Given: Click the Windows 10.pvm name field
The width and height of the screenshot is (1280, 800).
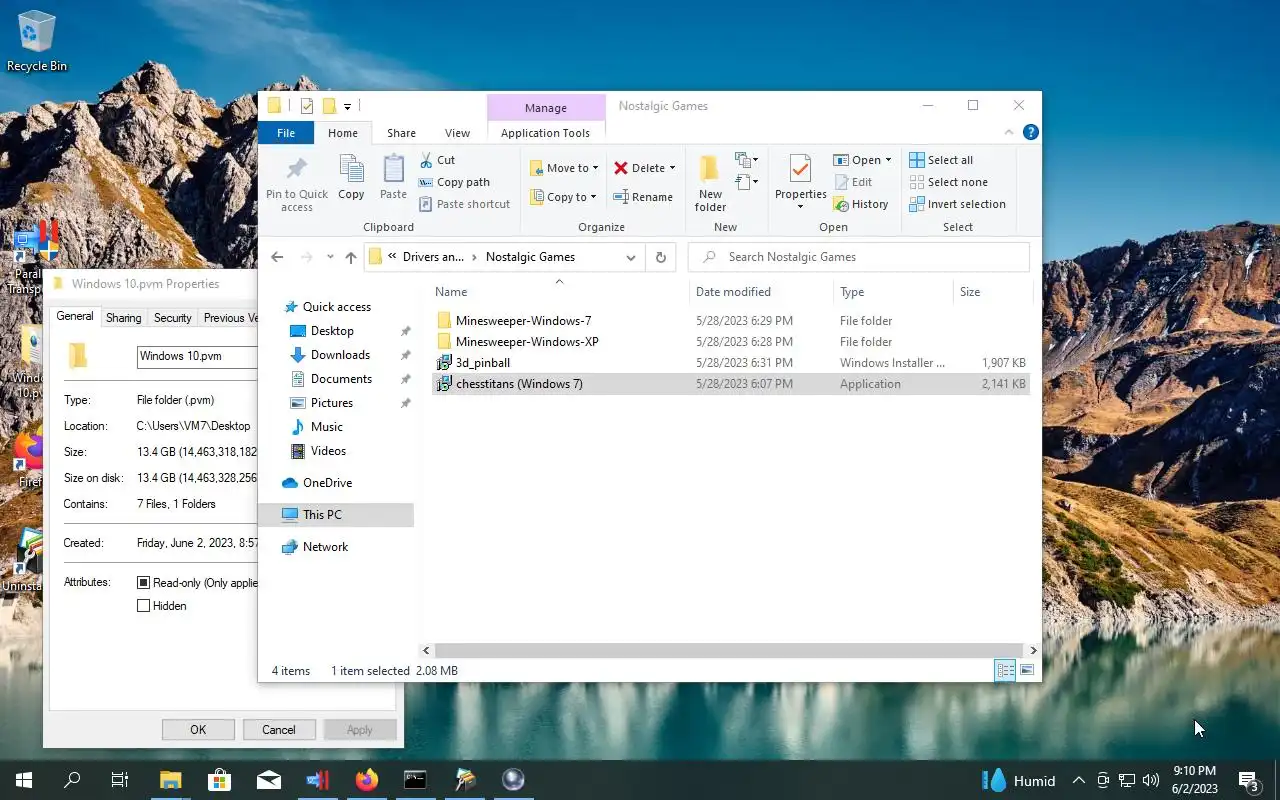Looking at the screenshot, I should coord(197,356).
